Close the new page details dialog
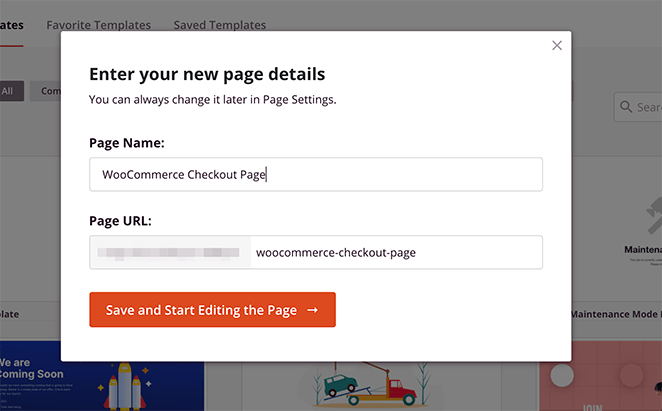The width and height of the screenshot is (662, 411). (557, 45)
